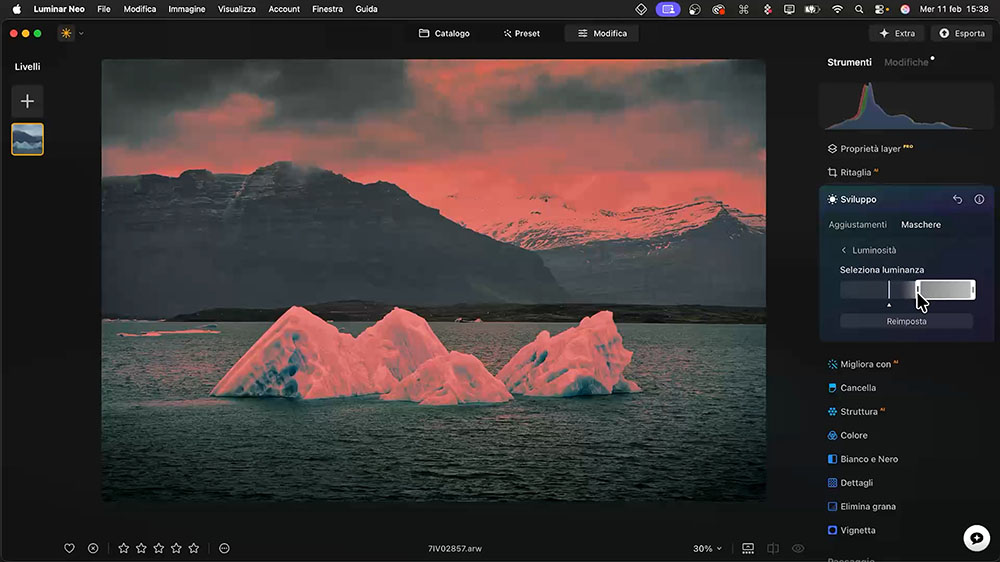Open Wi-Fi status in menu bar
This screenshot has height=562, width=1000.
[x=837, y=9]
